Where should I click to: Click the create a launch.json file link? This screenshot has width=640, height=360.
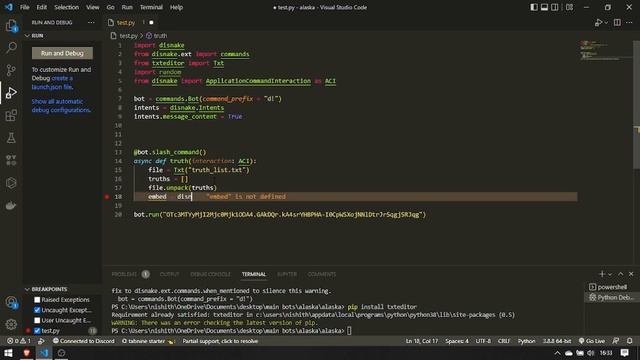(x=52, y=82)
